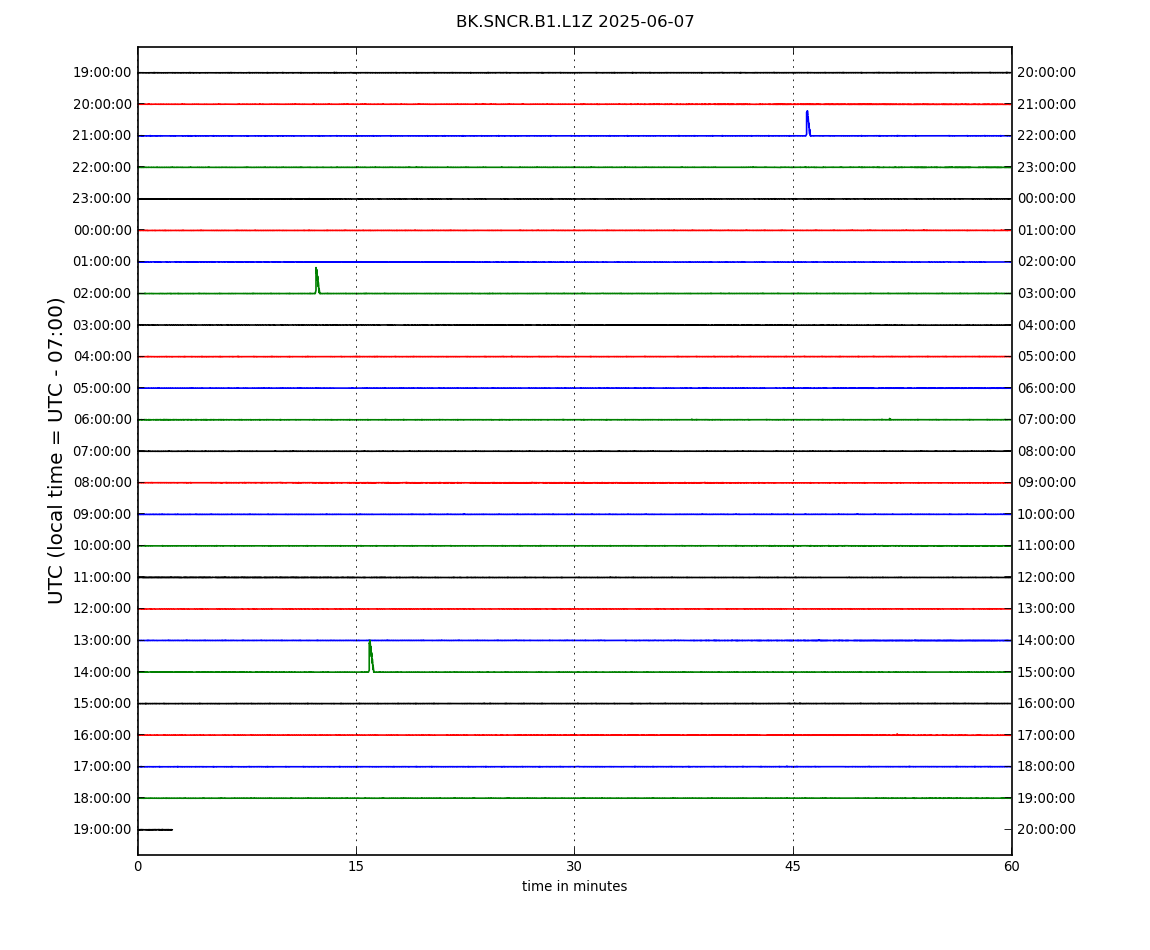Click the right-axis label 16:00:00
The height and width of the screenshot is (950, 1150).
(1047, 704)
